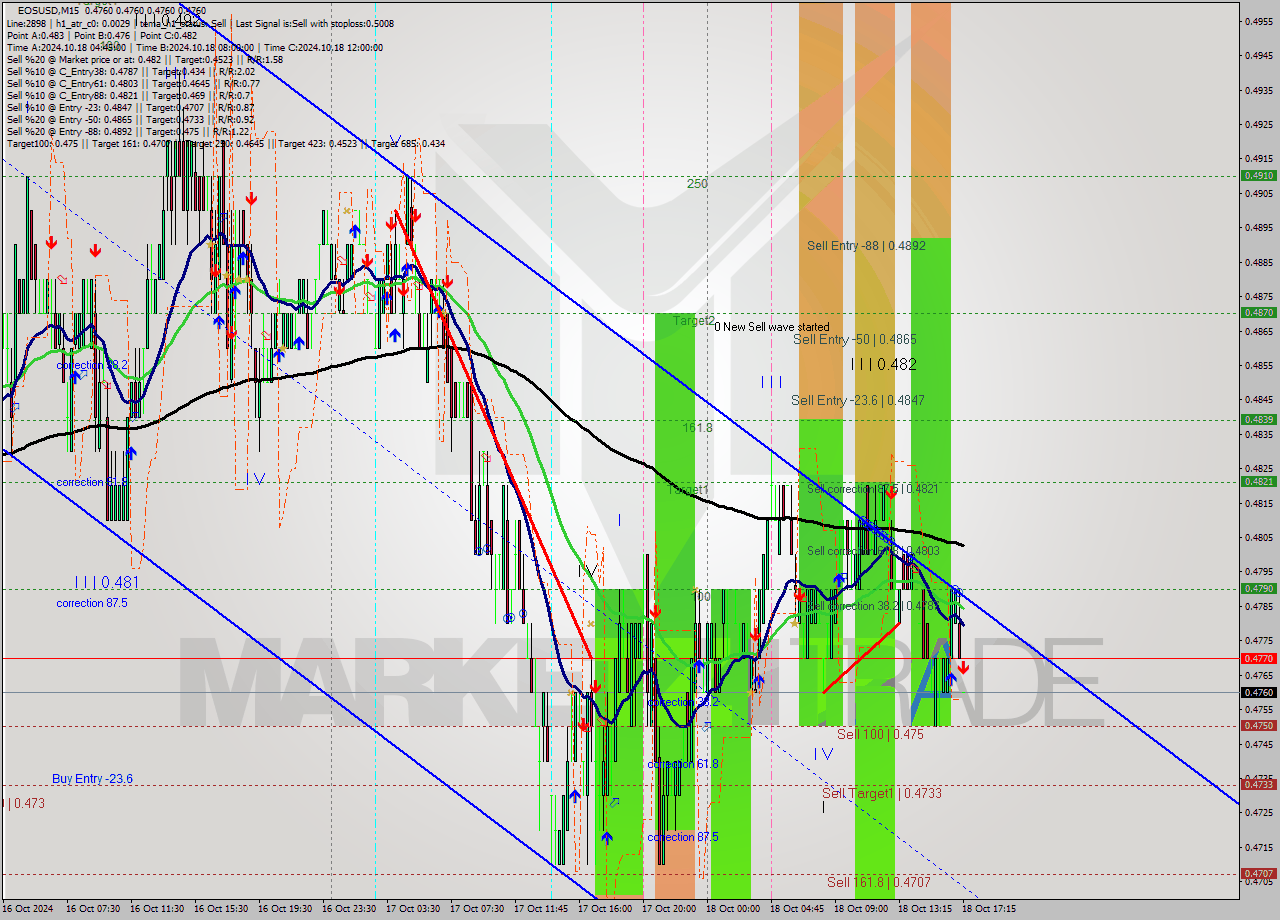Click the '17 Oct 16:00' time axis label

tap(605, 909)
